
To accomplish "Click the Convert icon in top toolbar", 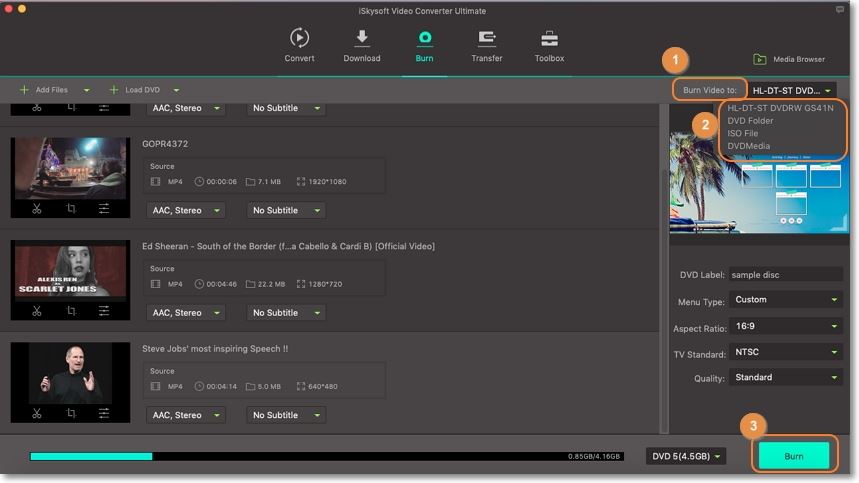I will coord(299,40).
